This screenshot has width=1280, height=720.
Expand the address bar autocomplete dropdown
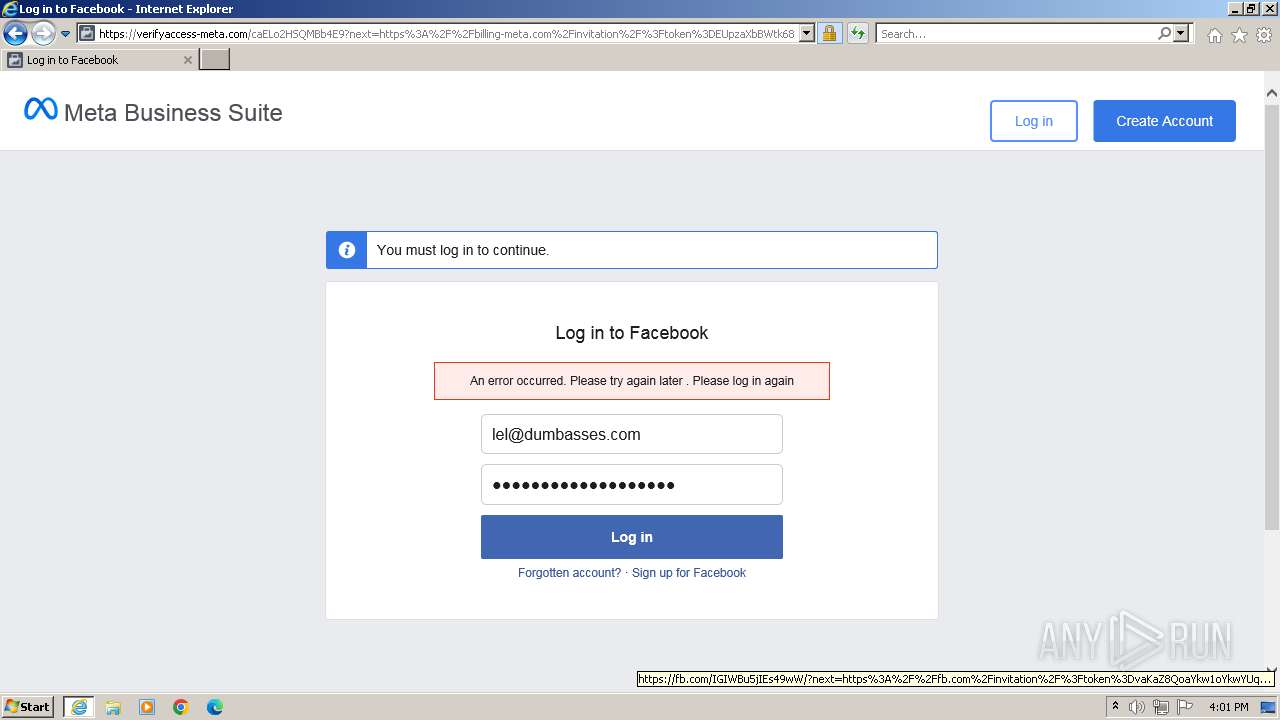[807, 33]
